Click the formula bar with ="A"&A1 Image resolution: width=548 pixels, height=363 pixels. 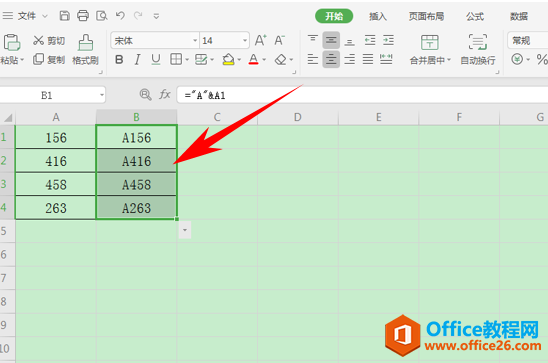coord(362,95)
